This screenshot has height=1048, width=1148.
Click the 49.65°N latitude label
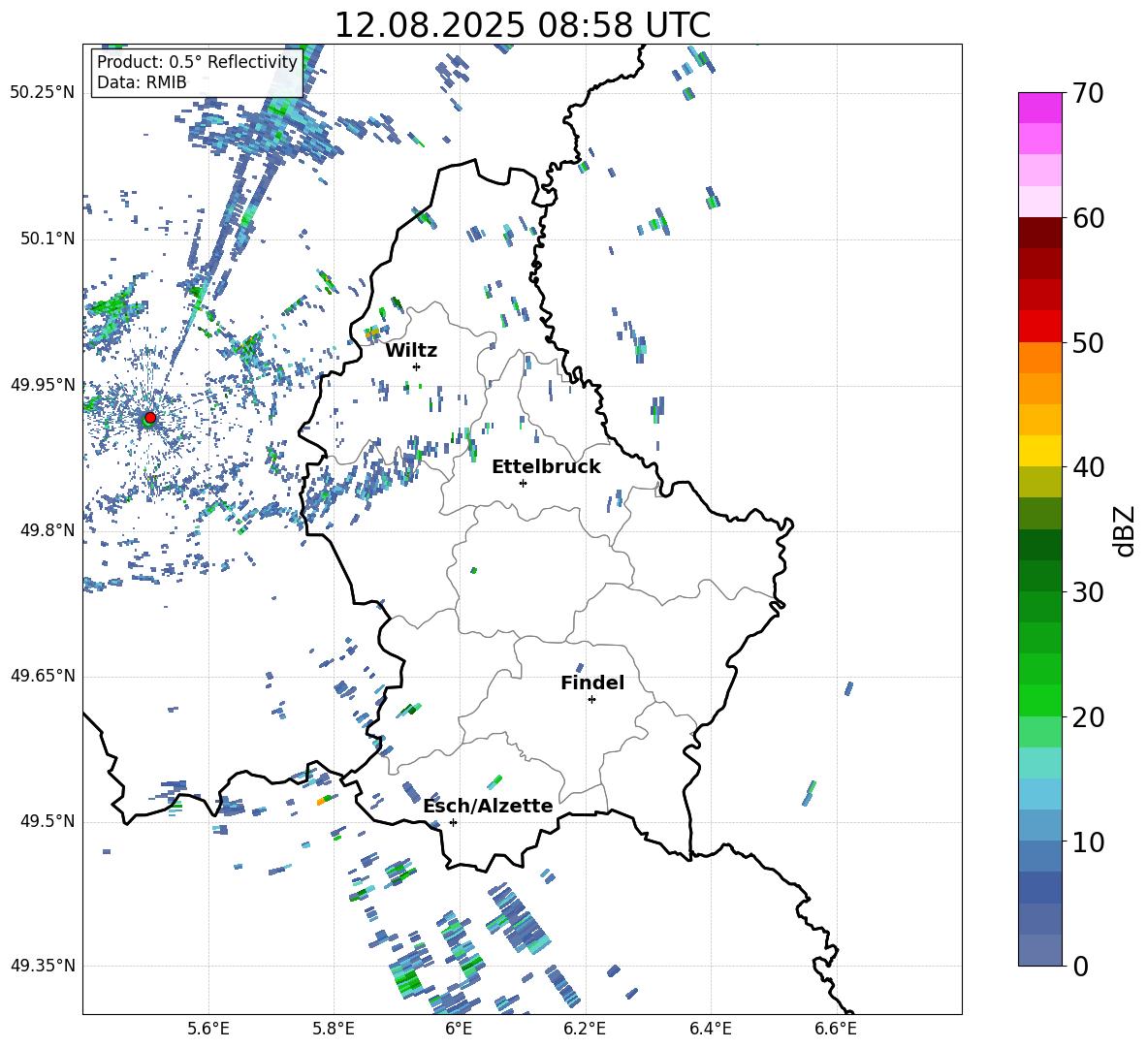pos(43,676)
